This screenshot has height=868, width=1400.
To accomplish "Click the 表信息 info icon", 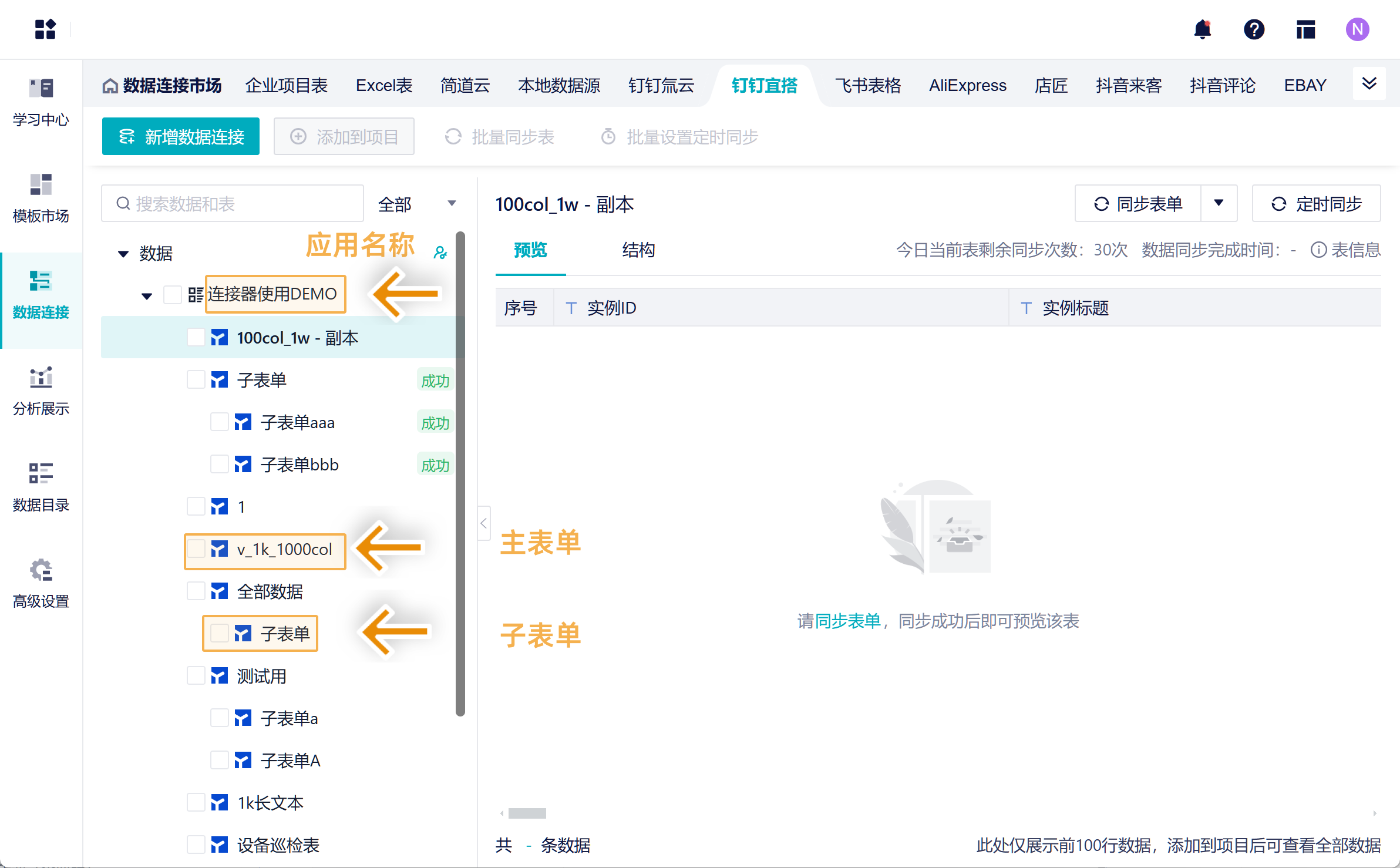I will pos(1318,250).
